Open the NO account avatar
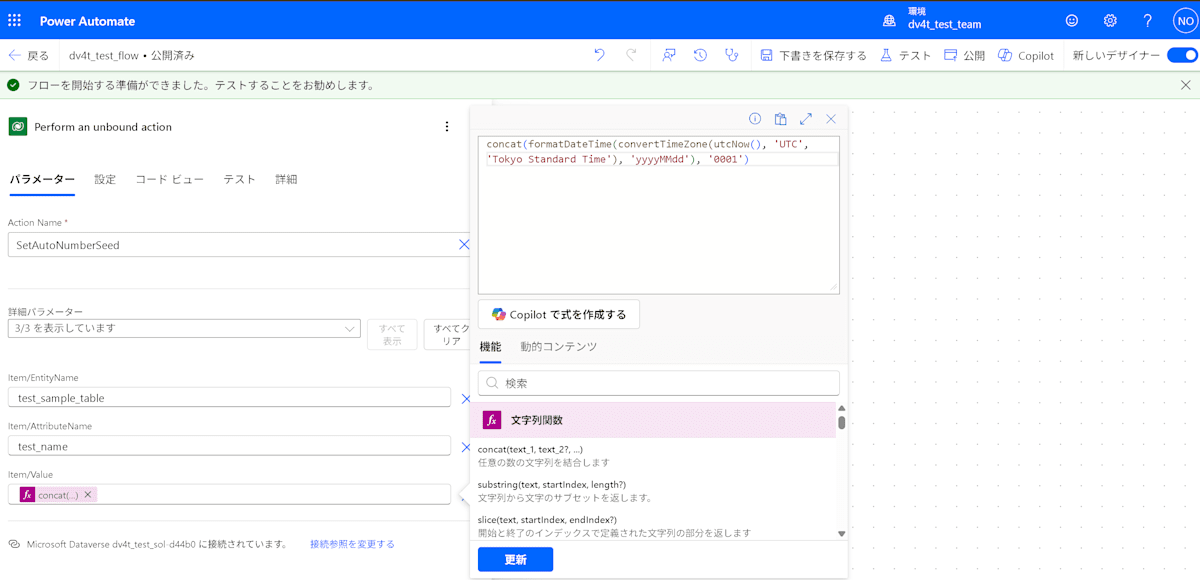This screenshot has height=580, width=1200. point(1184,20)
